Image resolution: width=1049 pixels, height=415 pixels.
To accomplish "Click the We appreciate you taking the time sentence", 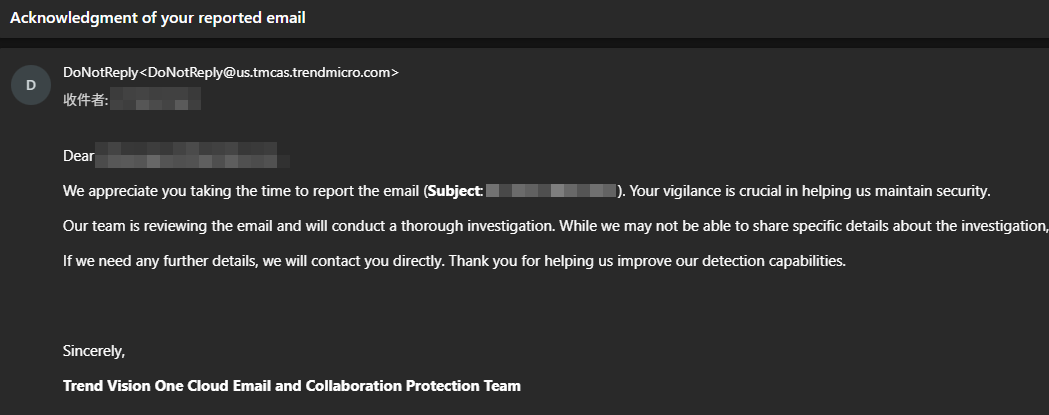I will coord(240,190).
